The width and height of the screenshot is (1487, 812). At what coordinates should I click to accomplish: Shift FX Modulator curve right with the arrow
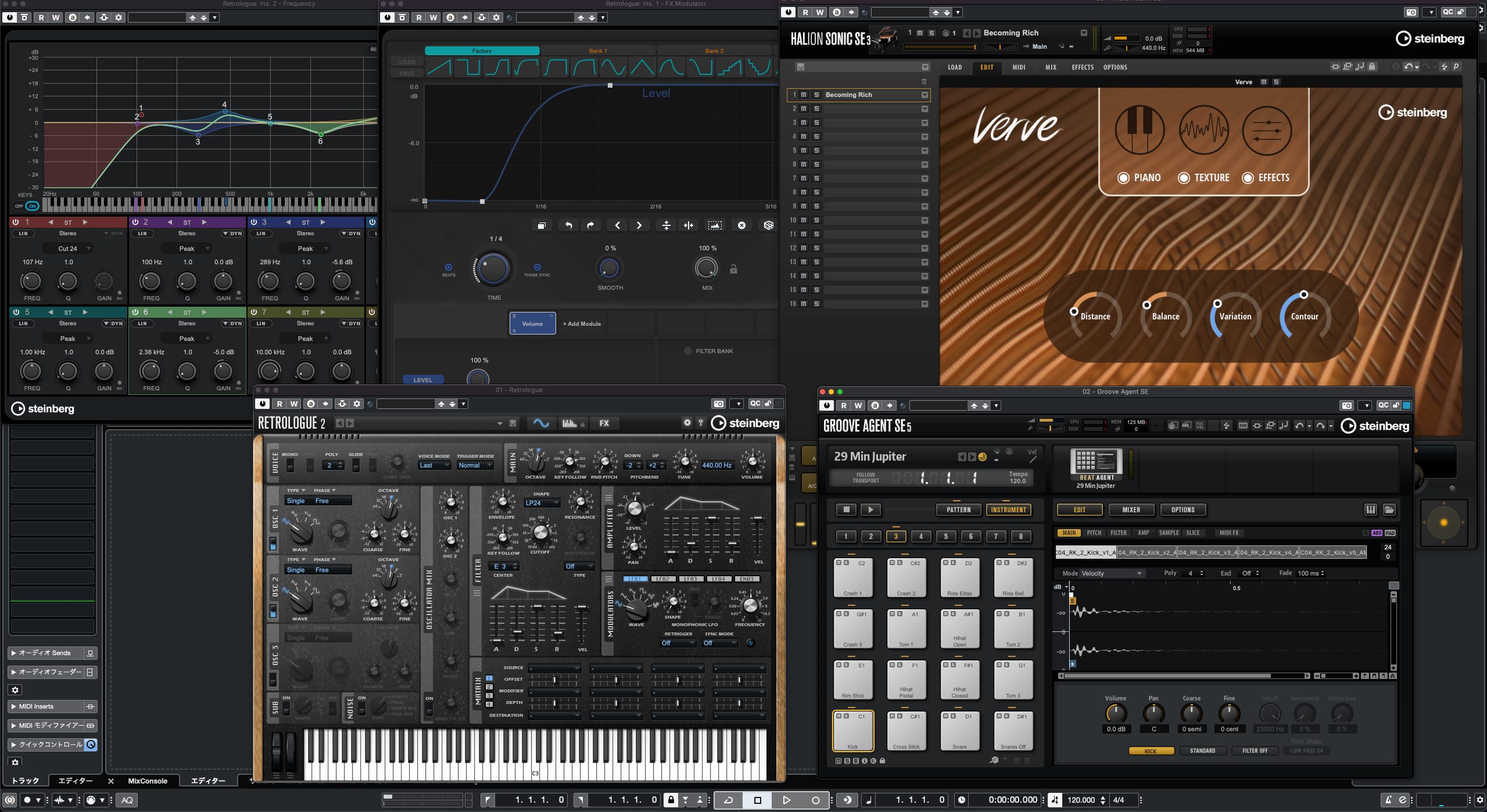[x=639, y=225]
